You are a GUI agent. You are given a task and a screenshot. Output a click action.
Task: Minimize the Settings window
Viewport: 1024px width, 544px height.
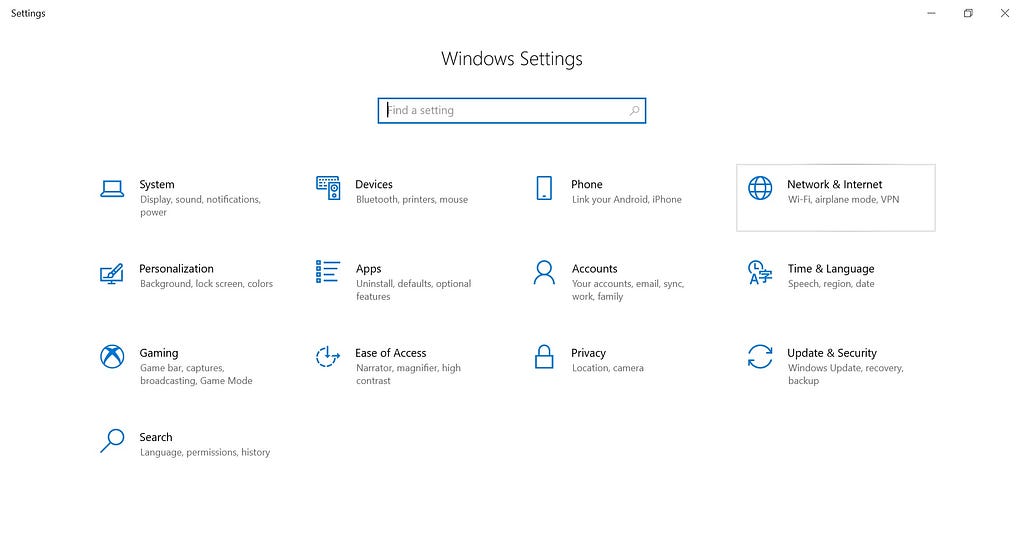pyautogui.click(x=931, y=13)
